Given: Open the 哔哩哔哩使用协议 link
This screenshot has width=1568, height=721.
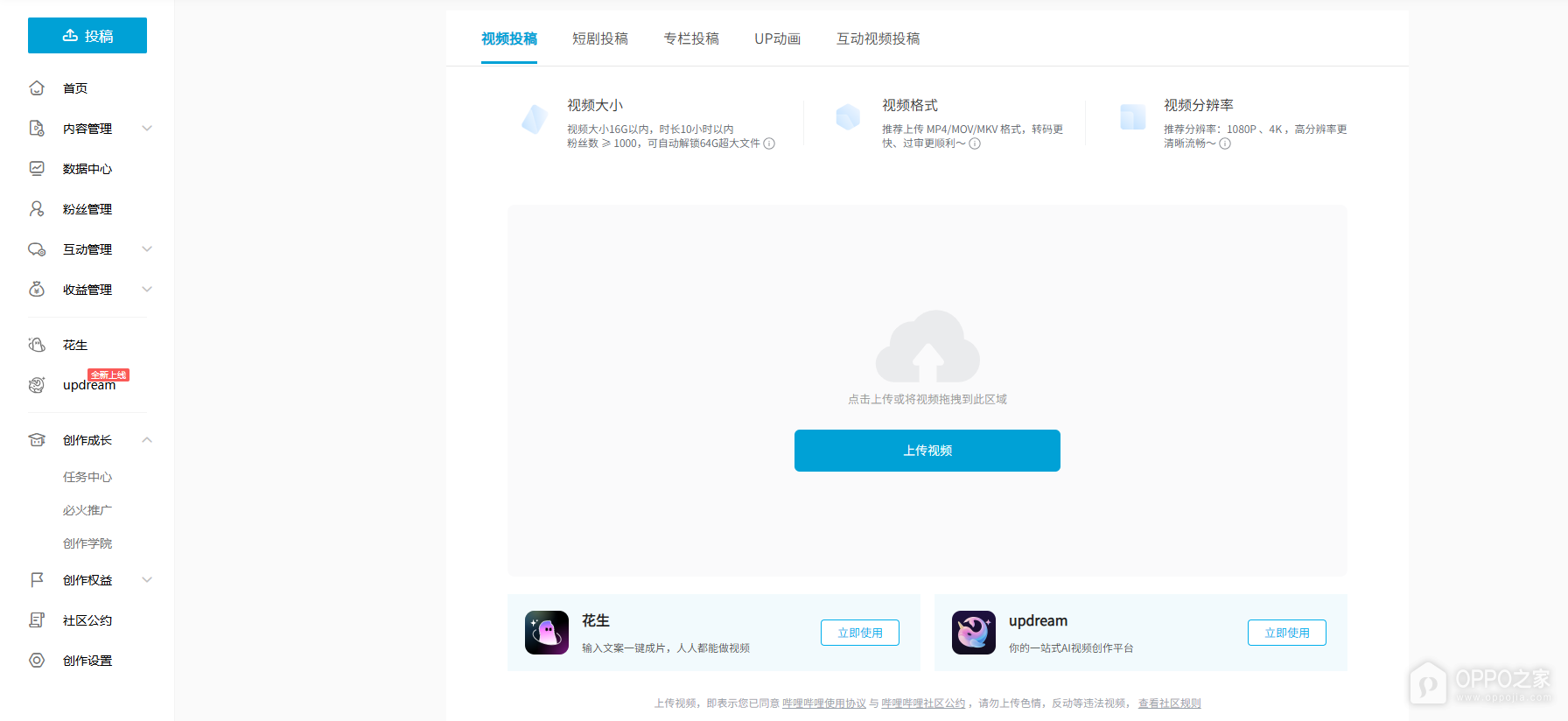Looking at the screenshot, I should click(x=824, y=703).
